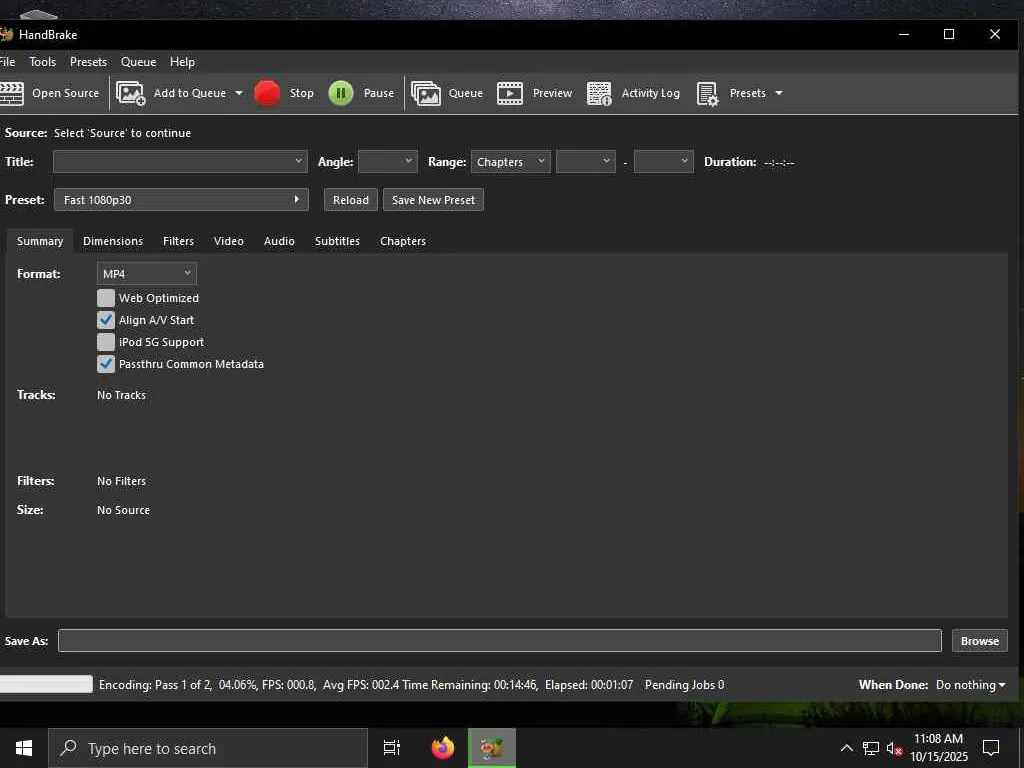Click the Open Source clapperboard icon

[11, 93]
